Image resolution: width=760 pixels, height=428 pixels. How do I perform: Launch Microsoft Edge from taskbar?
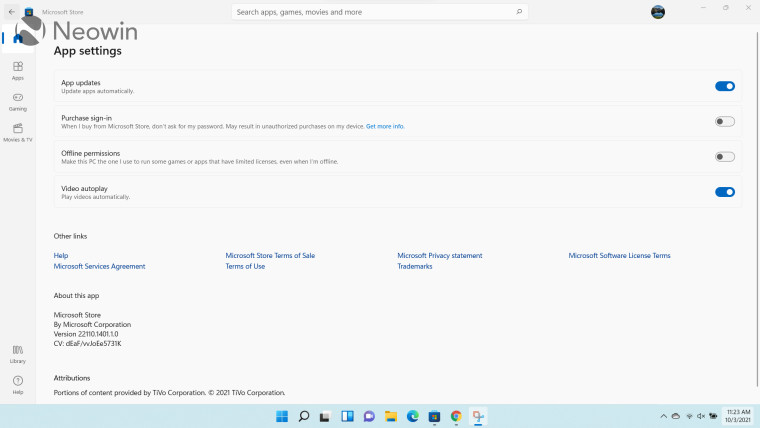412,416
